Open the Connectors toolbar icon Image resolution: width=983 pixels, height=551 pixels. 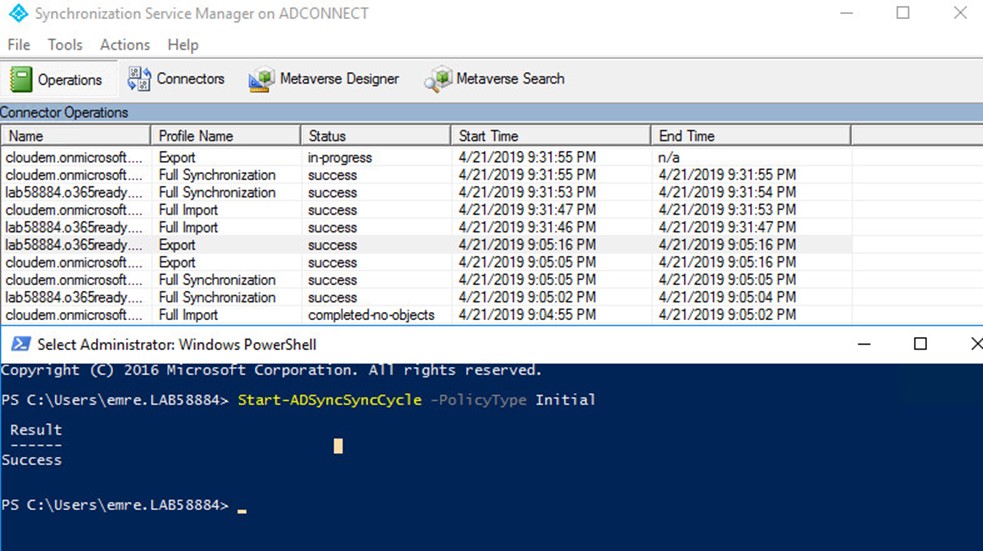pyautogui.click(x=139, y=79)
